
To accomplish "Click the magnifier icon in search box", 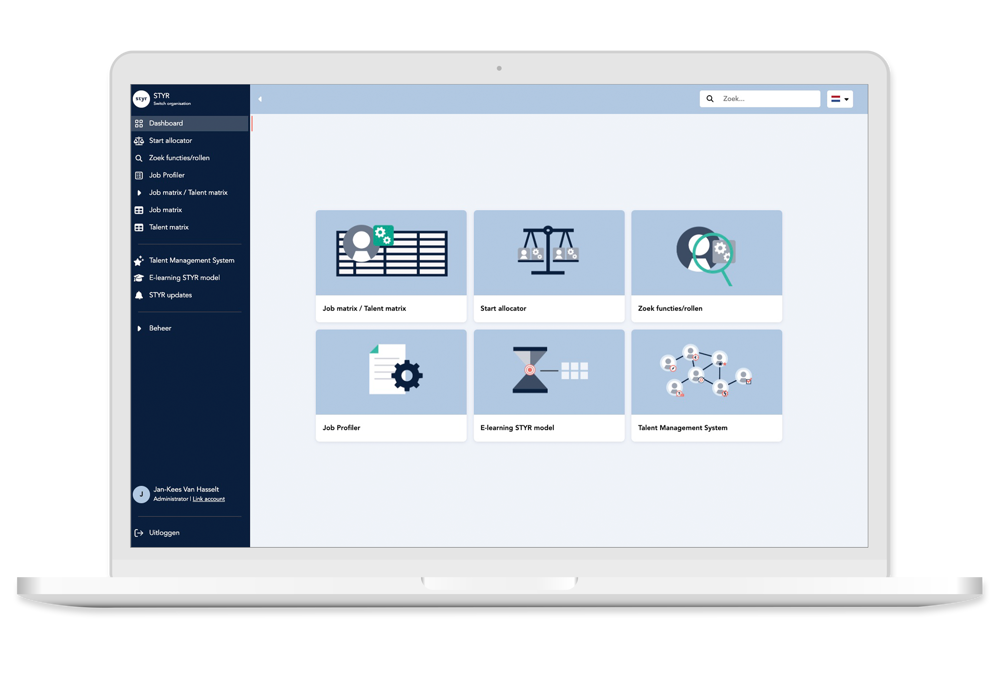I will click(711, 99).
